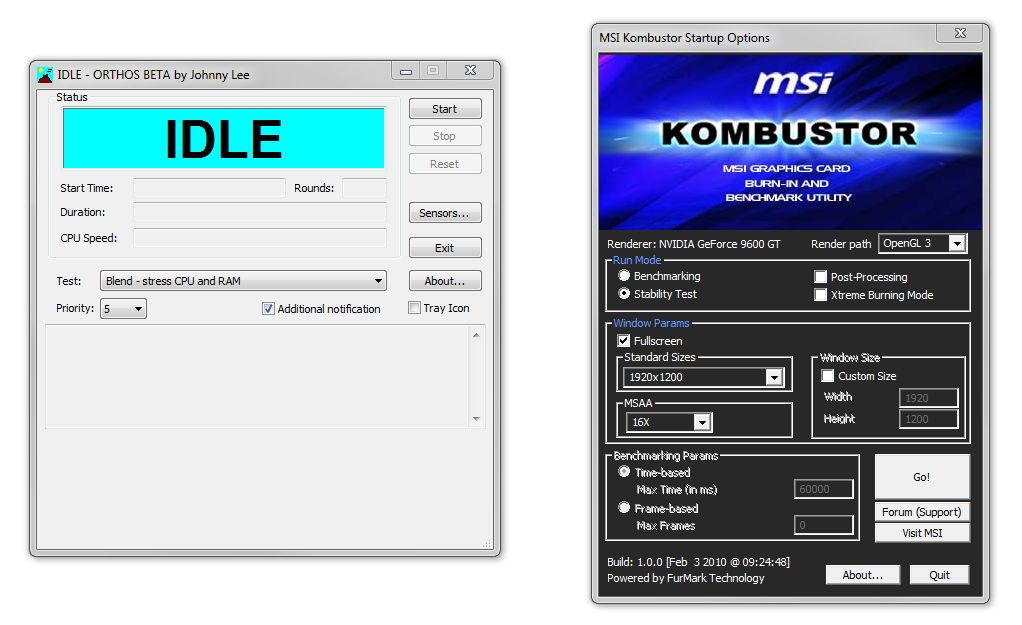
Task: Click the IDLE status display
Action: [224, 138]
